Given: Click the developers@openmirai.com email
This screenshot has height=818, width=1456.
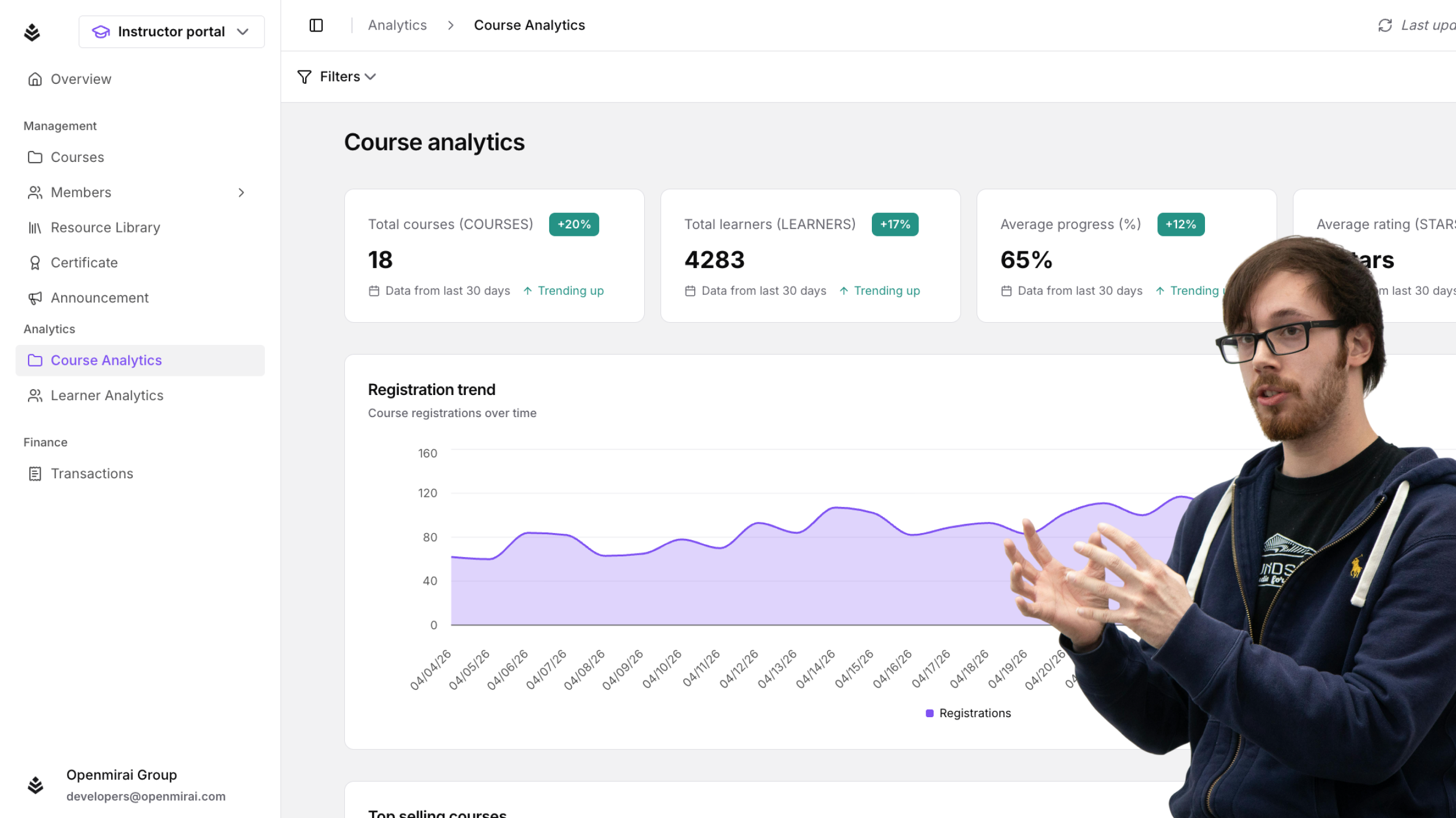Looking at the screenshot, I should pos(146,796).
